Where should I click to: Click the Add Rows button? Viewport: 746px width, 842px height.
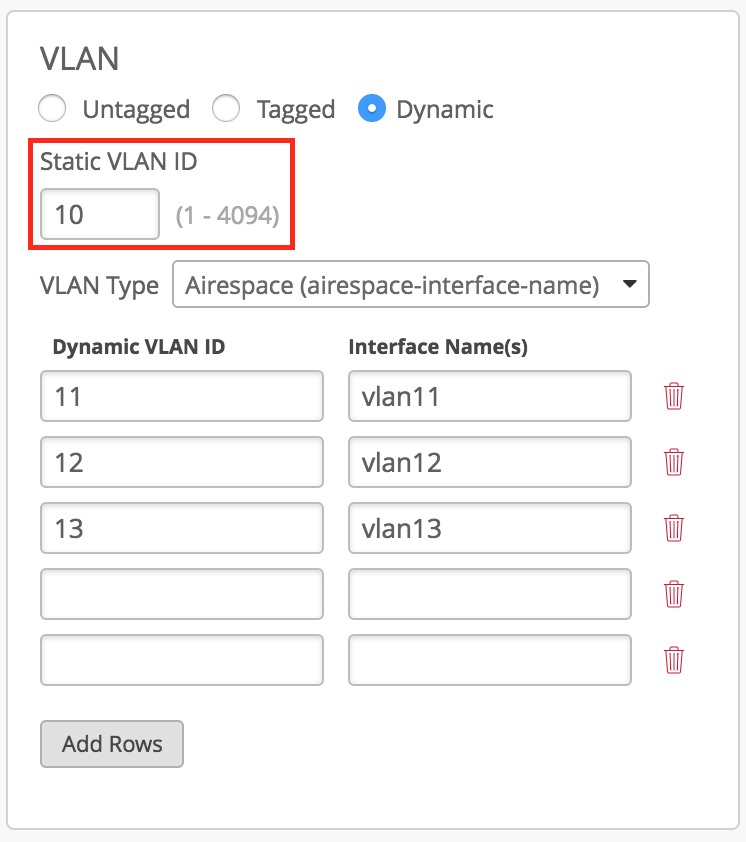click(x=112, y=744)
